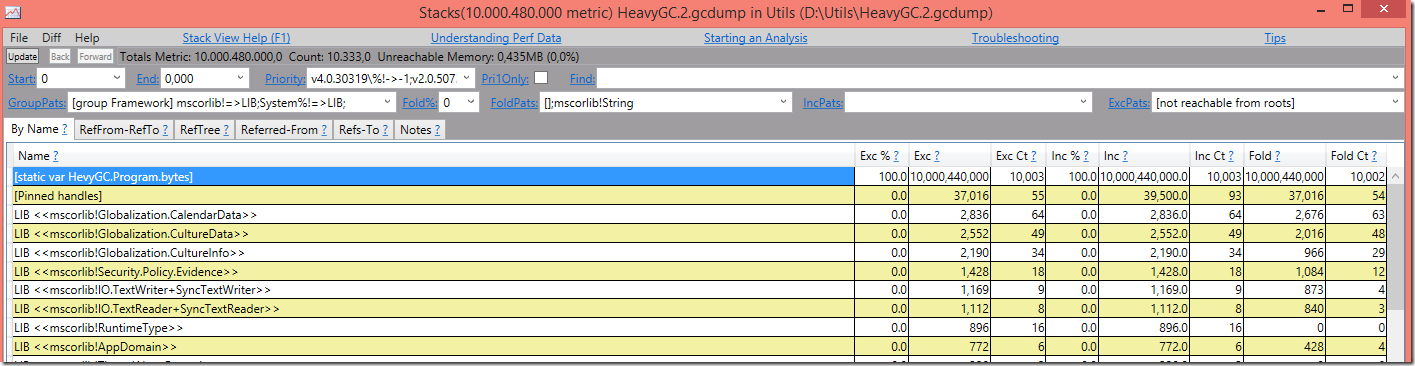This screenshot has width=1415, height=366.
Task: Switch to the Referred-From tab
Action: (284, 129)
